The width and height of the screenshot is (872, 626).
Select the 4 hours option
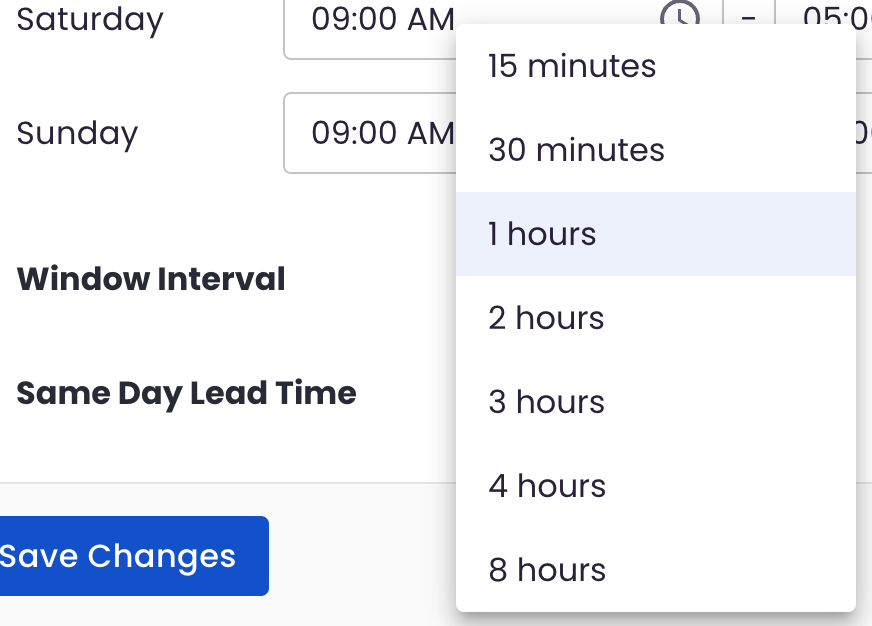656,486
